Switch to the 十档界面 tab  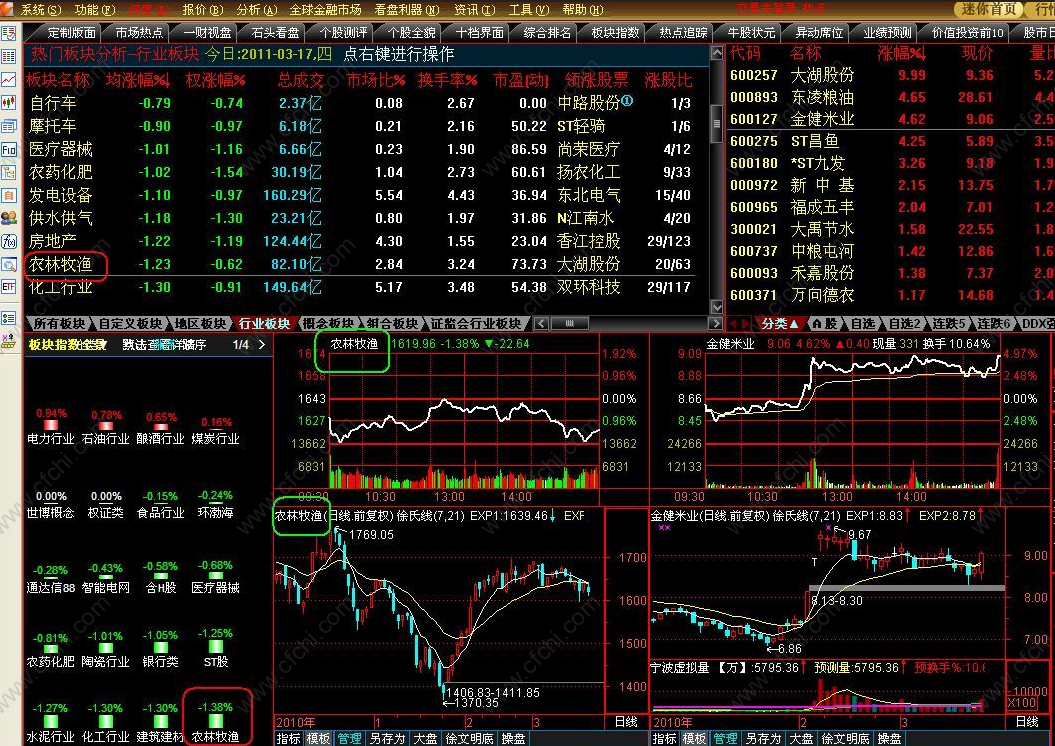479,32
